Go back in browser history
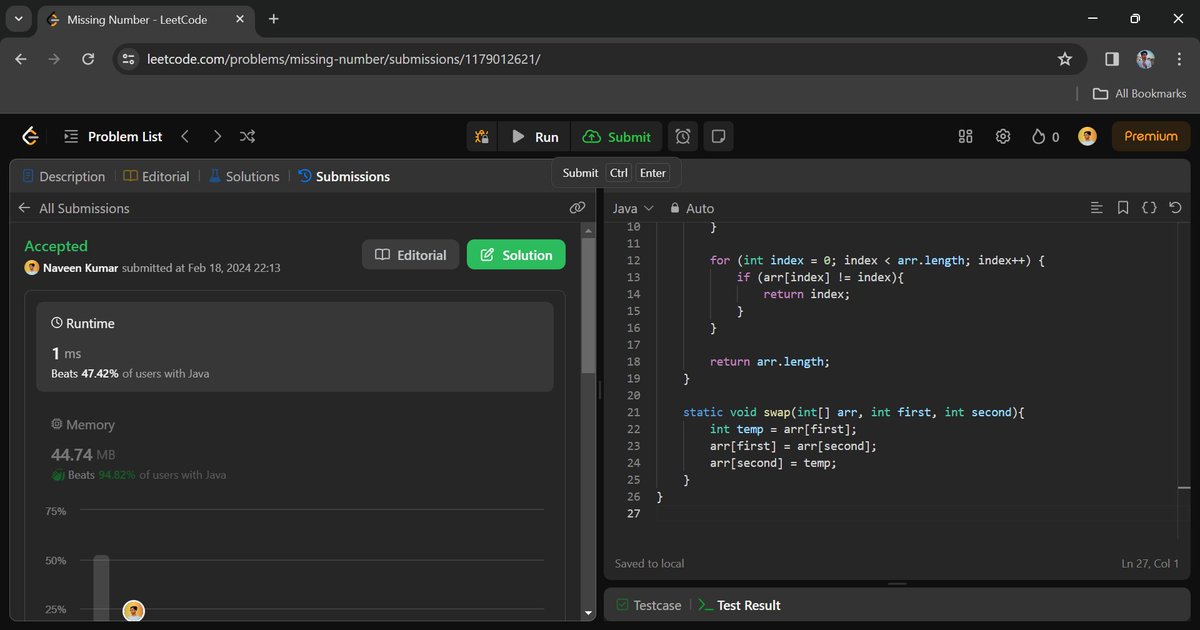 (x=21, y=59)
